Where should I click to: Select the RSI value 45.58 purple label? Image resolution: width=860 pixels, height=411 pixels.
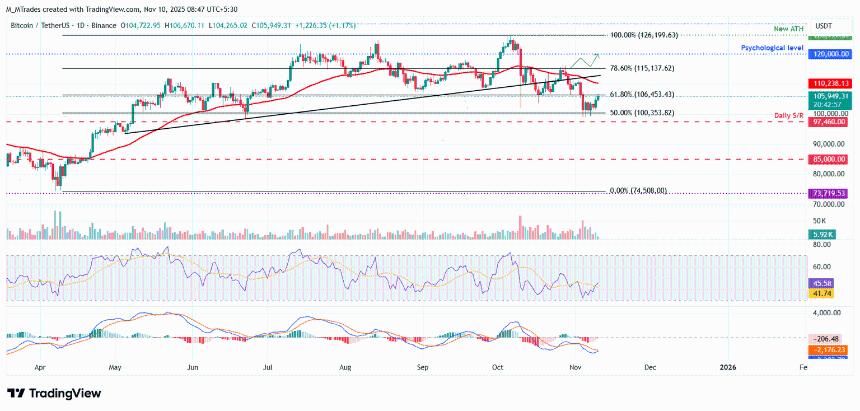tap(821, 285)
